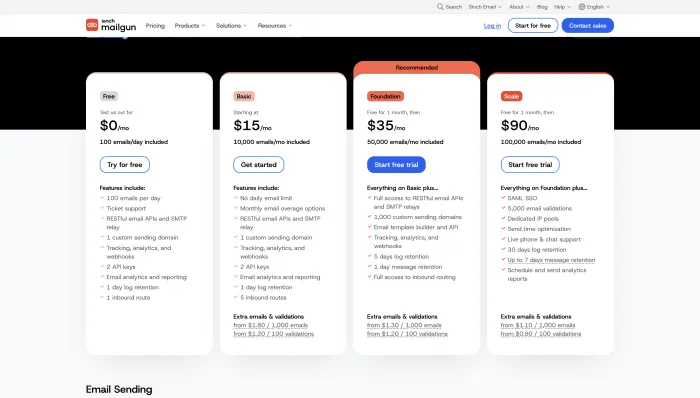The width and height of the screenshot is (700, 398).
Task: Open the Help dropdown
Action: (562, 7)
